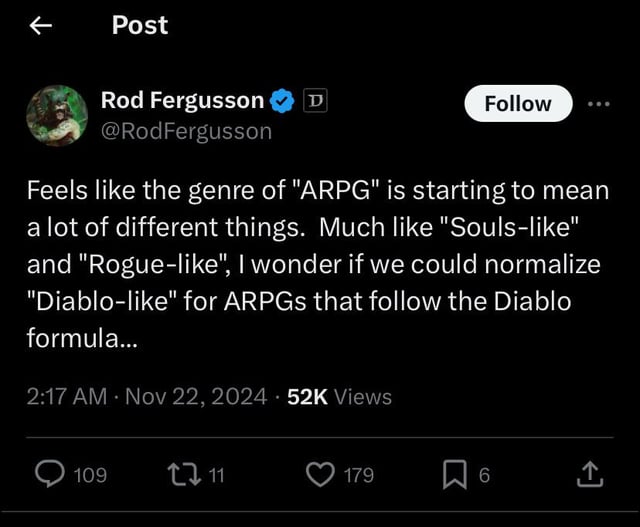Open the @RodFergusson handle link
Viewport: 640px width, 527px height.
coord(187,132)
